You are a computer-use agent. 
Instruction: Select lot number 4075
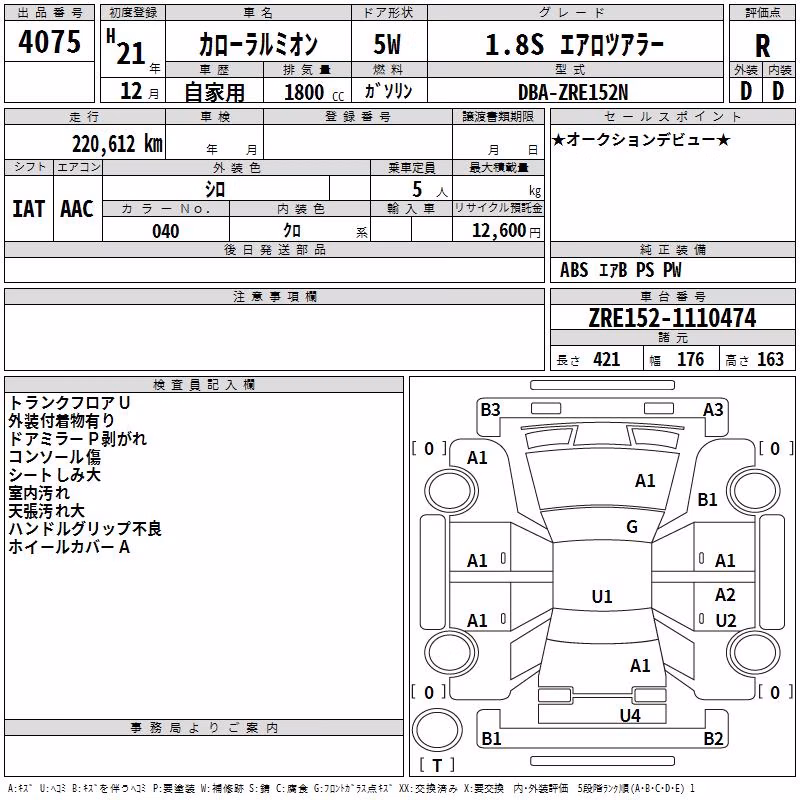[49, 42]
